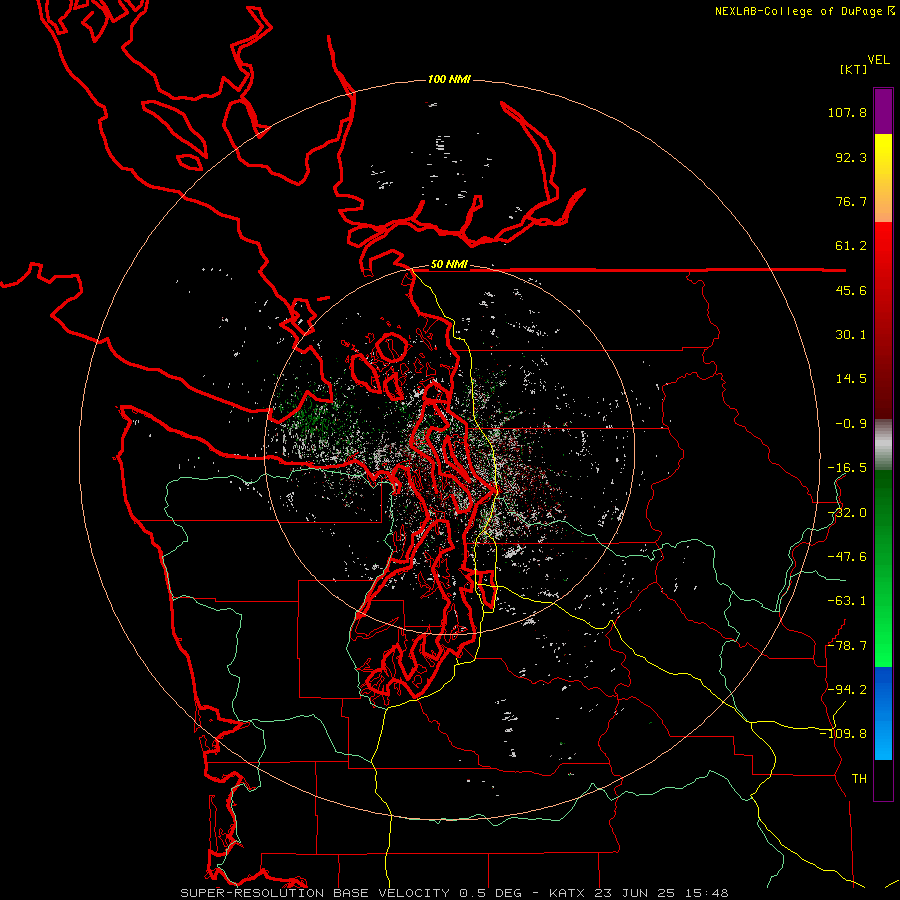Click the -78.7 scale value
Screen dimensions: 900x900
(847, 646)
